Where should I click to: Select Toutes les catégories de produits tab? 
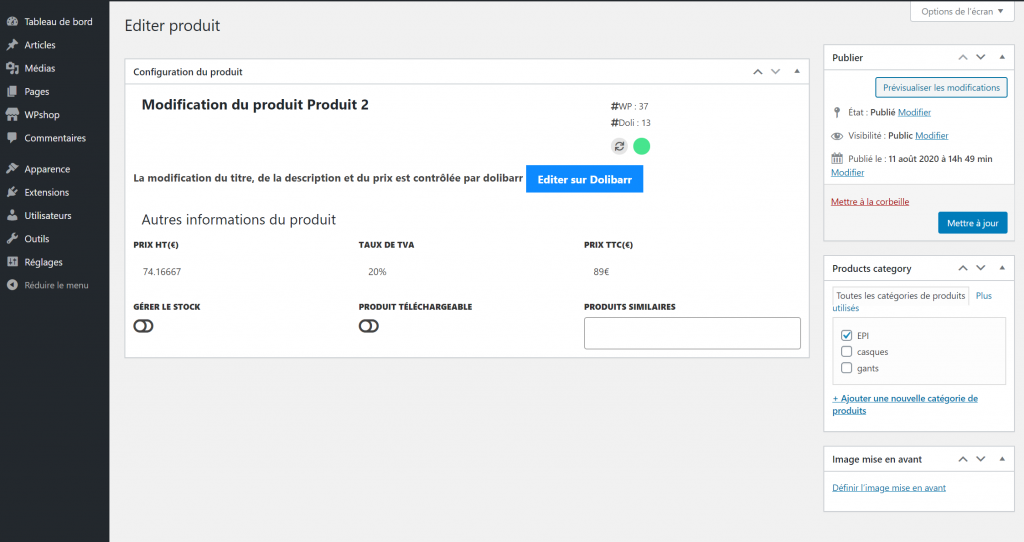[x=901, y=296]
